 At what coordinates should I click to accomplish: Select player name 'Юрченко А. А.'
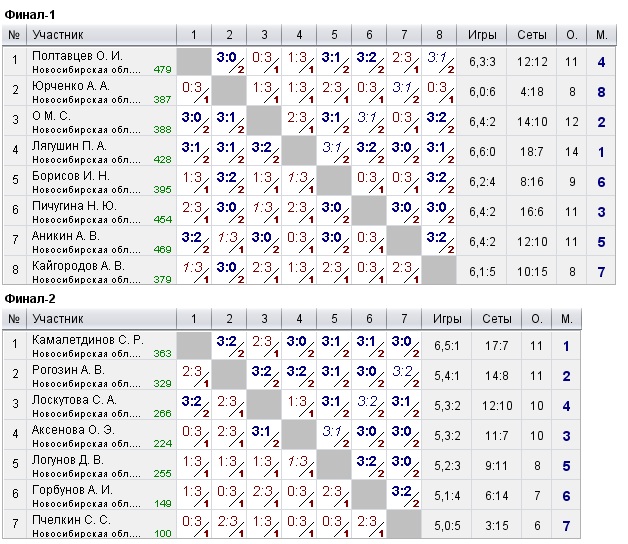point(71,86)
